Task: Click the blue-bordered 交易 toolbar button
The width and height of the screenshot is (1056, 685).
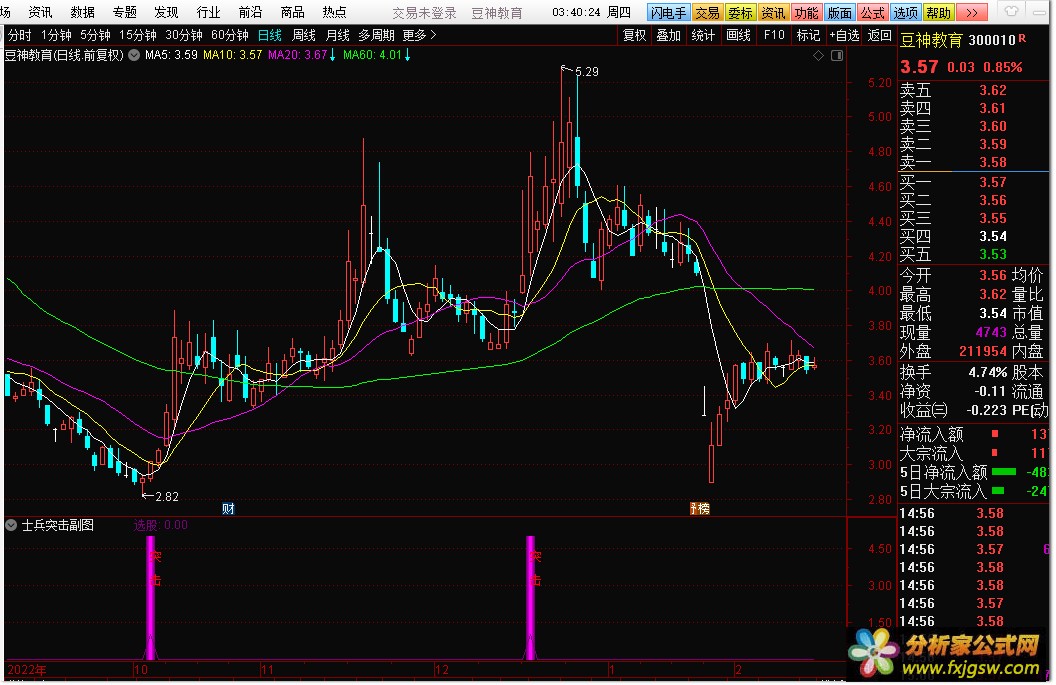Action: point(707,12)
